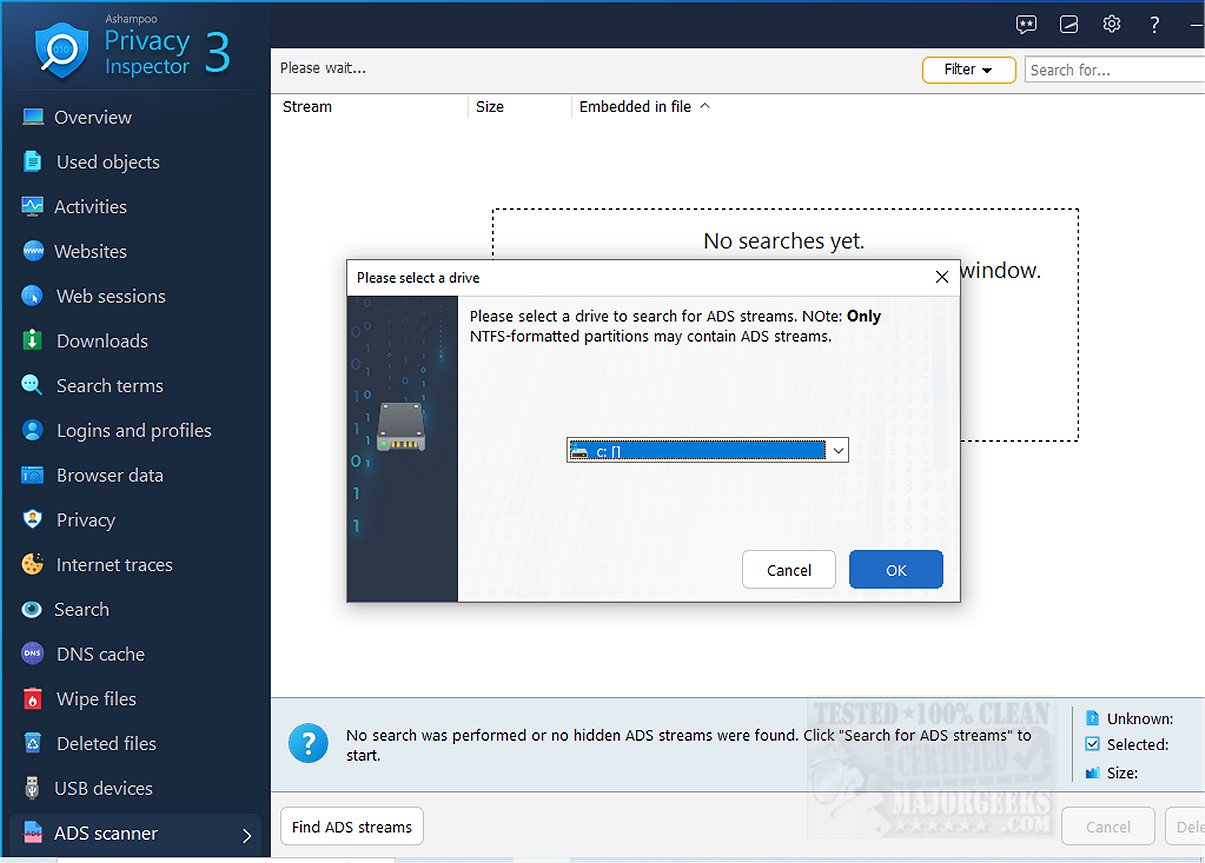1205x863 pixels.
Task: Click the Size legend chart icon
Action: (x=1092, y=772)
